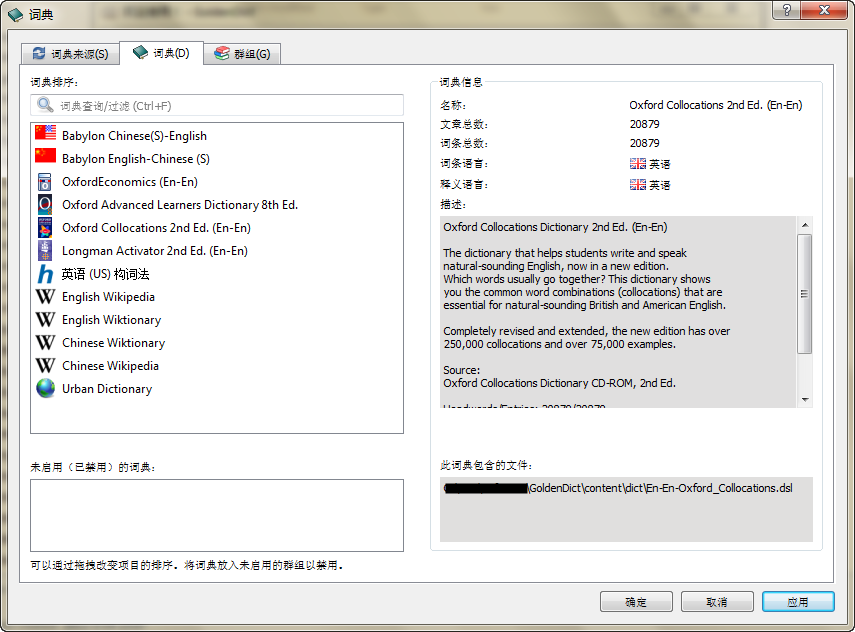Click the OxfordEconomics dictionary icon

[x=45, y=182]
